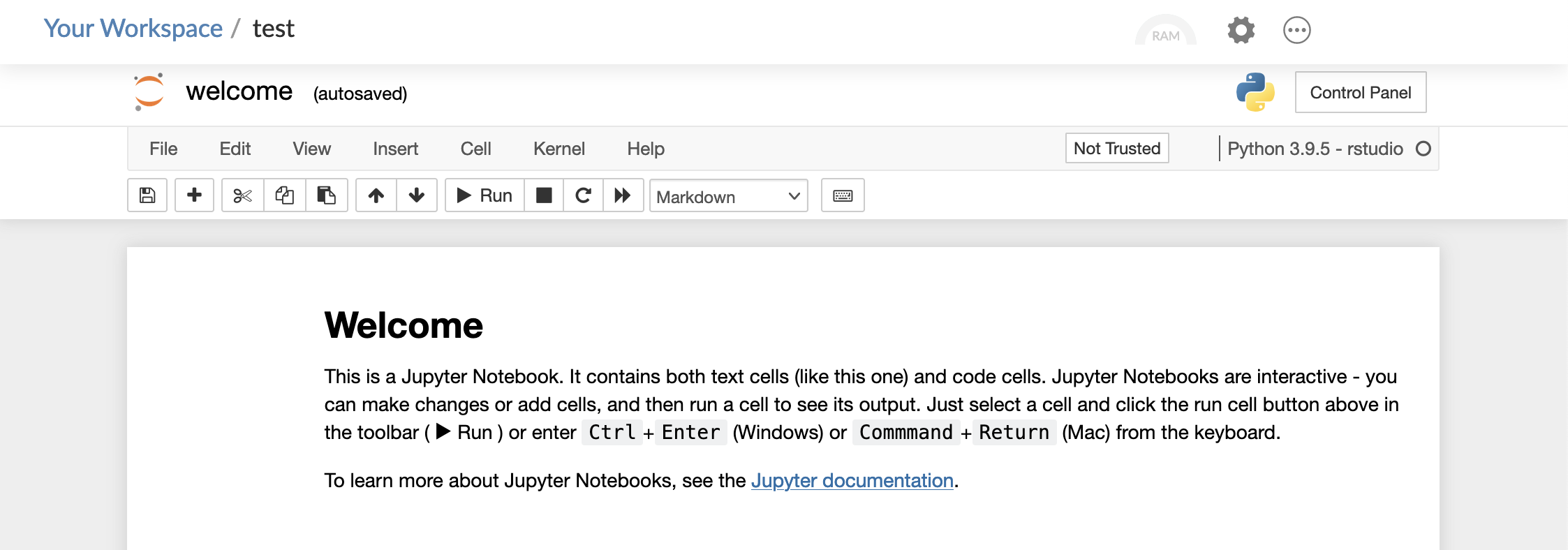
Task: Restart and run all fast-forward icon
Action: (623, 195)
